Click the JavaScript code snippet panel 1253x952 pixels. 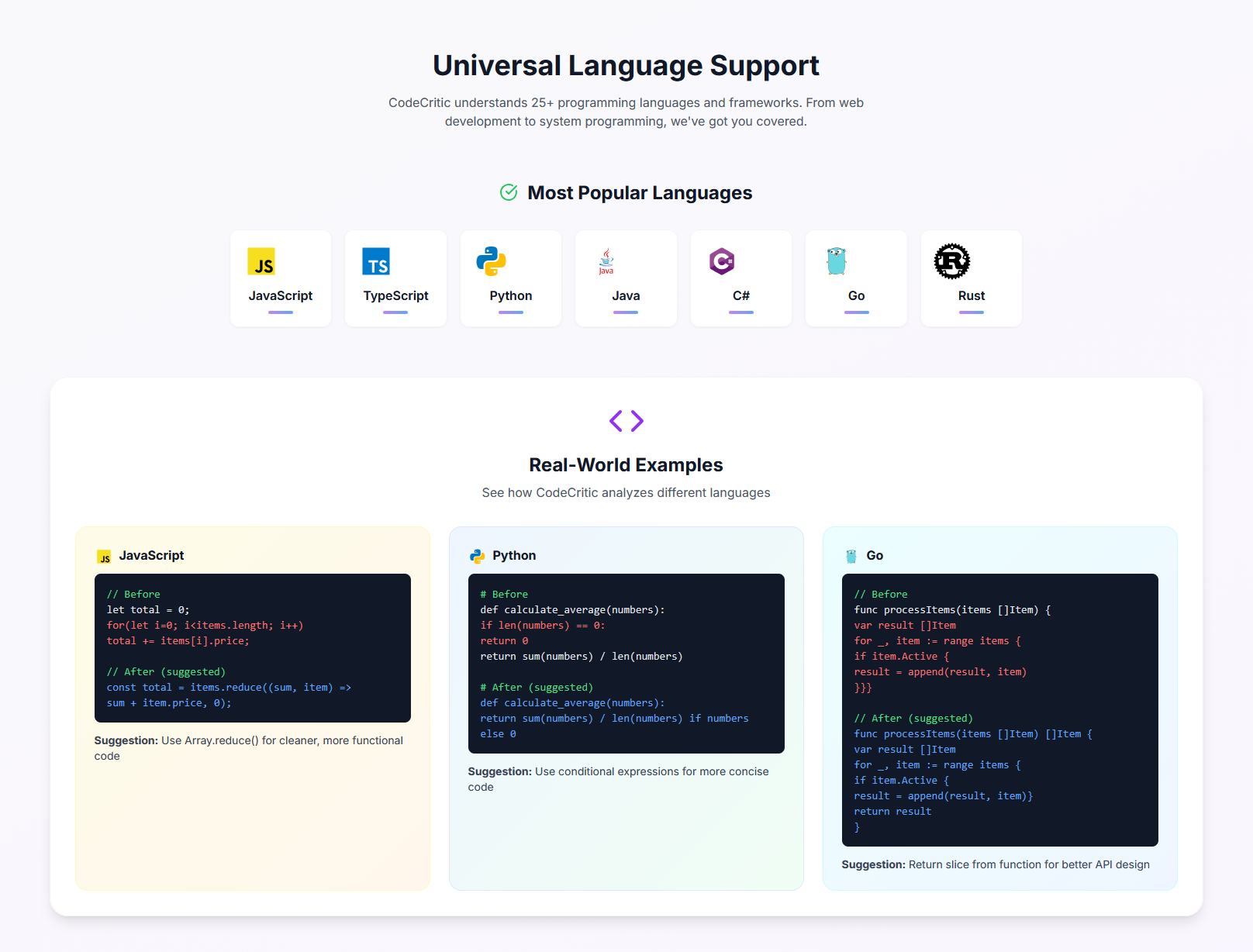[x=252, y=648]
